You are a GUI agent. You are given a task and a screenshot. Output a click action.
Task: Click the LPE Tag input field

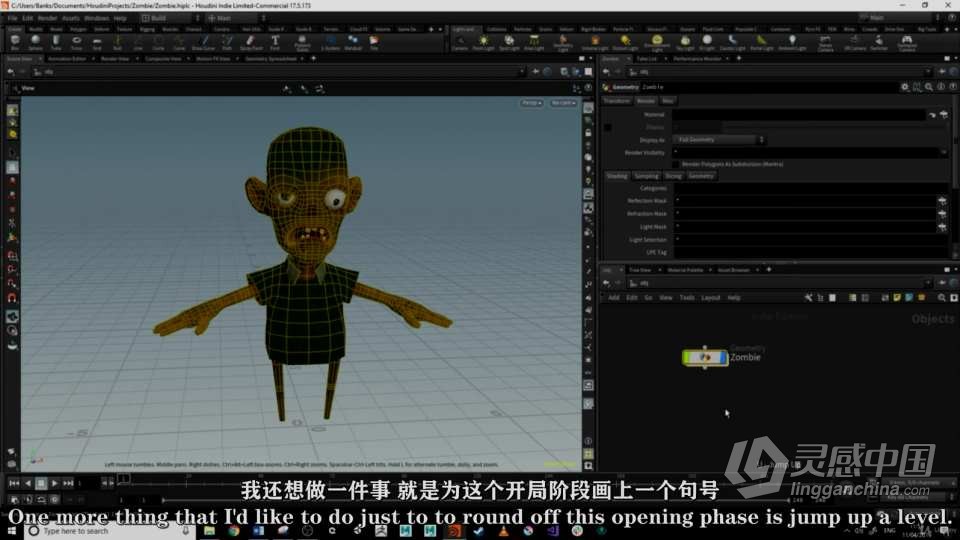(x=811, y=252)
